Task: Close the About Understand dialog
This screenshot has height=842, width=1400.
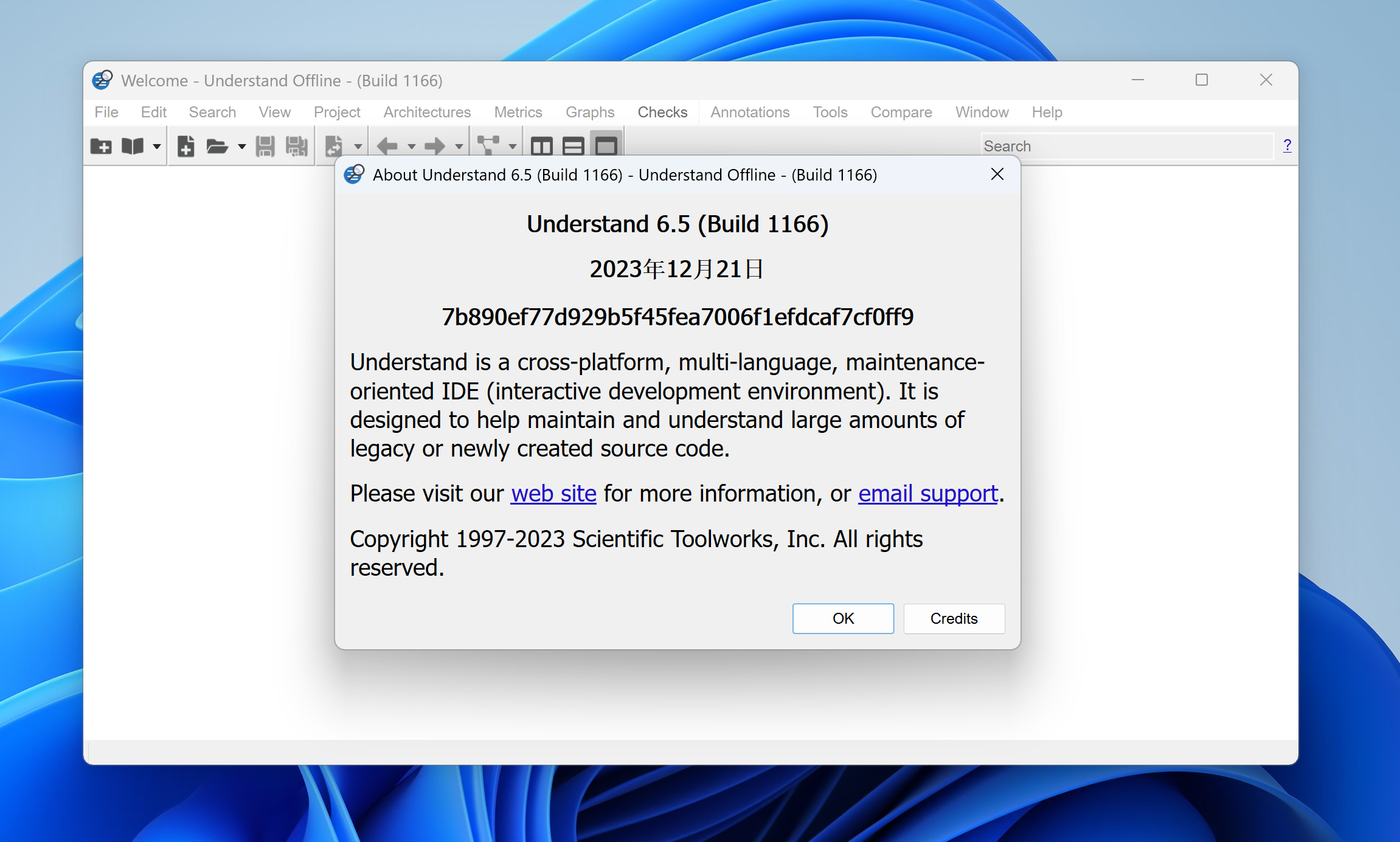Action: tap(997, 174)
